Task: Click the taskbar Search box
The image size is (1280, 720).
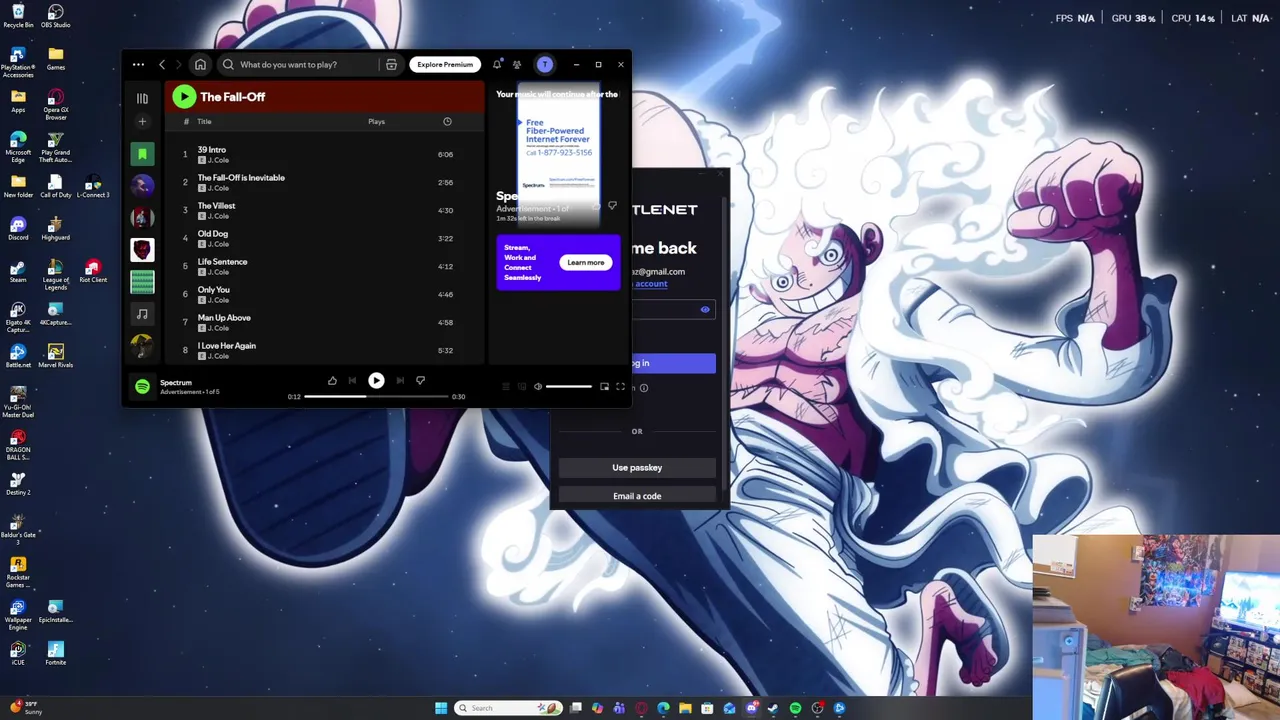Action: [x=508, y=708]
